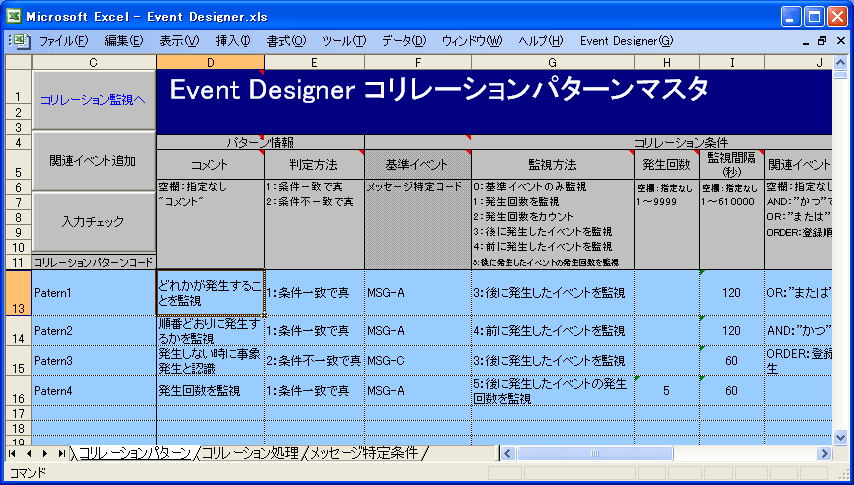854x485 pixels.
Task: Select the 4:前に発生したイベントを監視 cell
Action: 553,331
